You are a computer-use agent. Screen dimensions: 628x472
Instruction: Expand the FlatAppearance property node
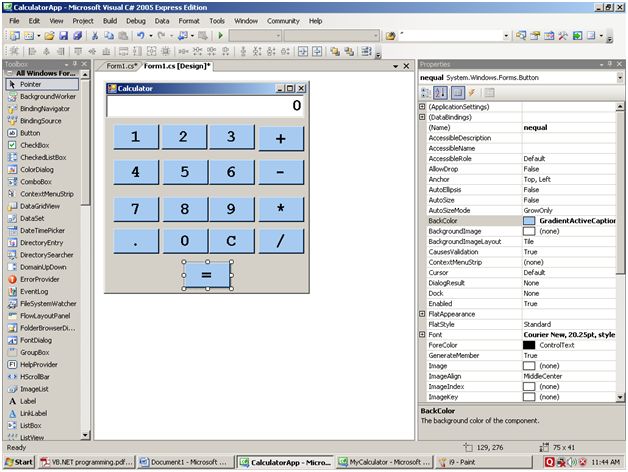pos(422,314)
